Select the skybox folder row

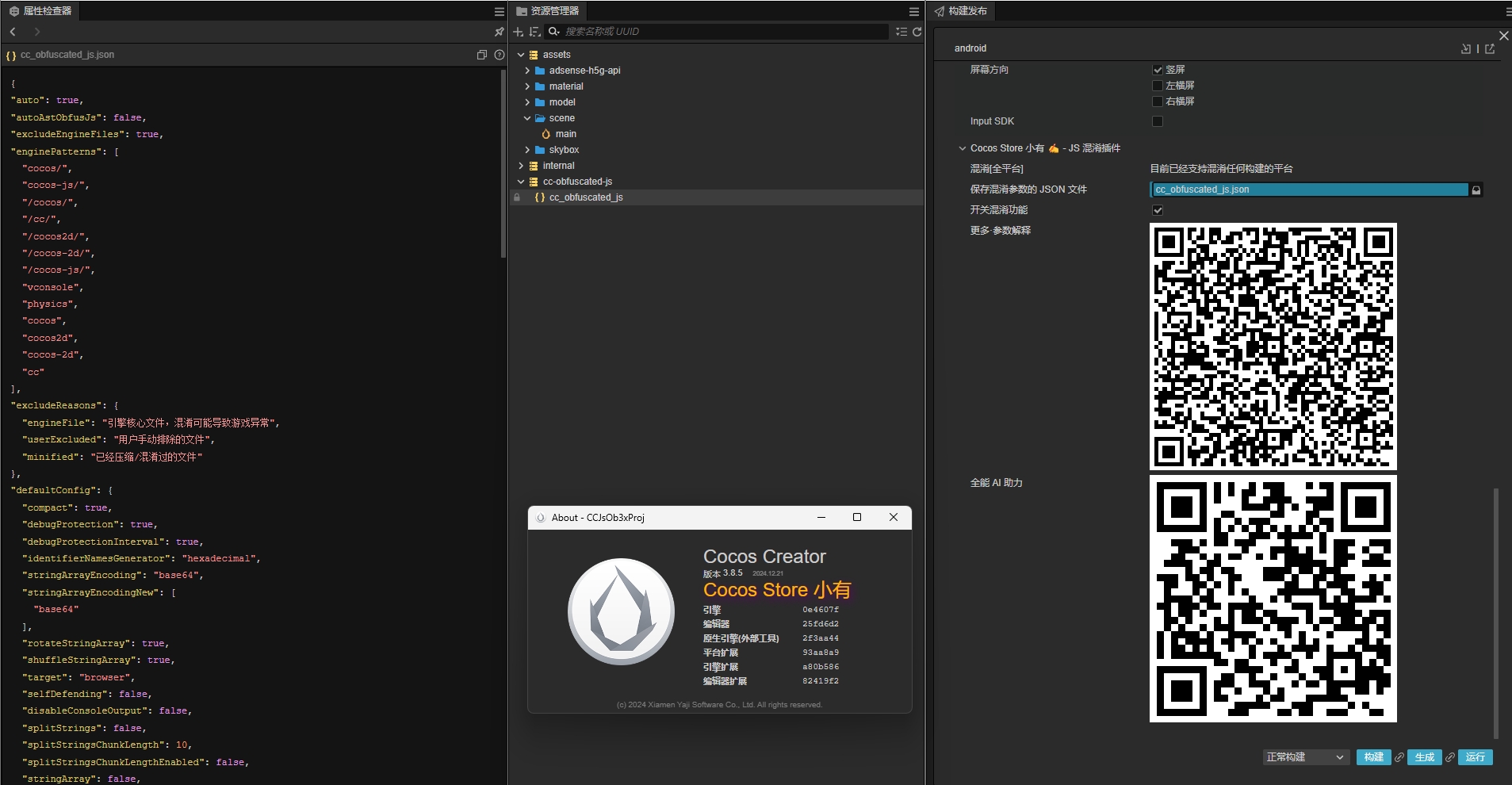tap(717, 150)
